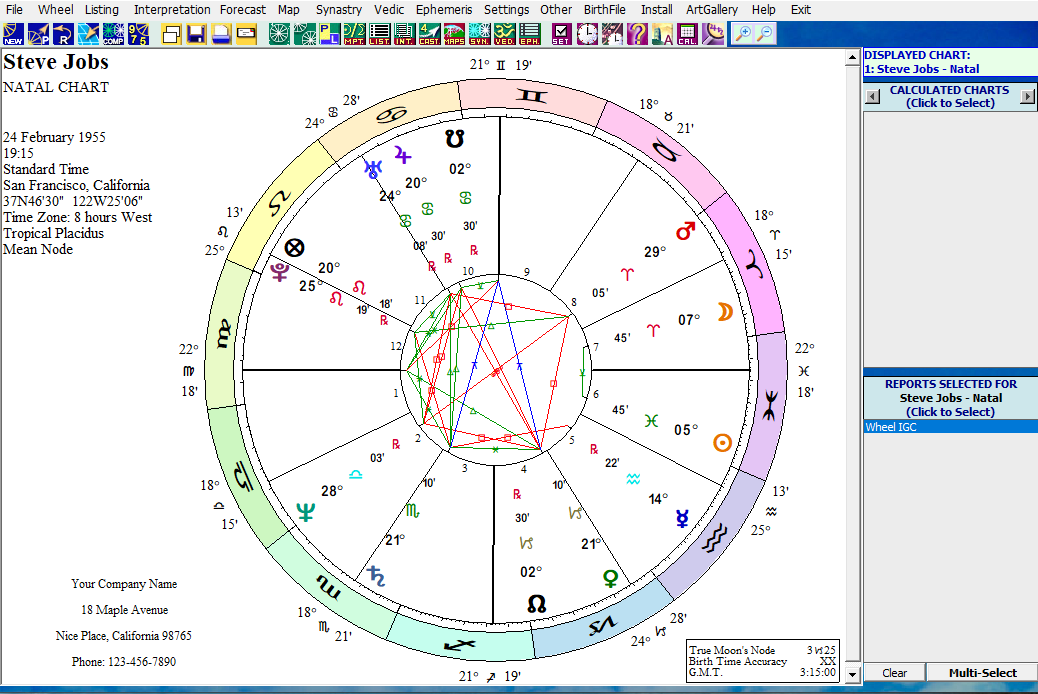Click the harmonic chart 975 icon
This screenshot has width=1038, height=694.
pyautogui.click(x=138, y=34)
